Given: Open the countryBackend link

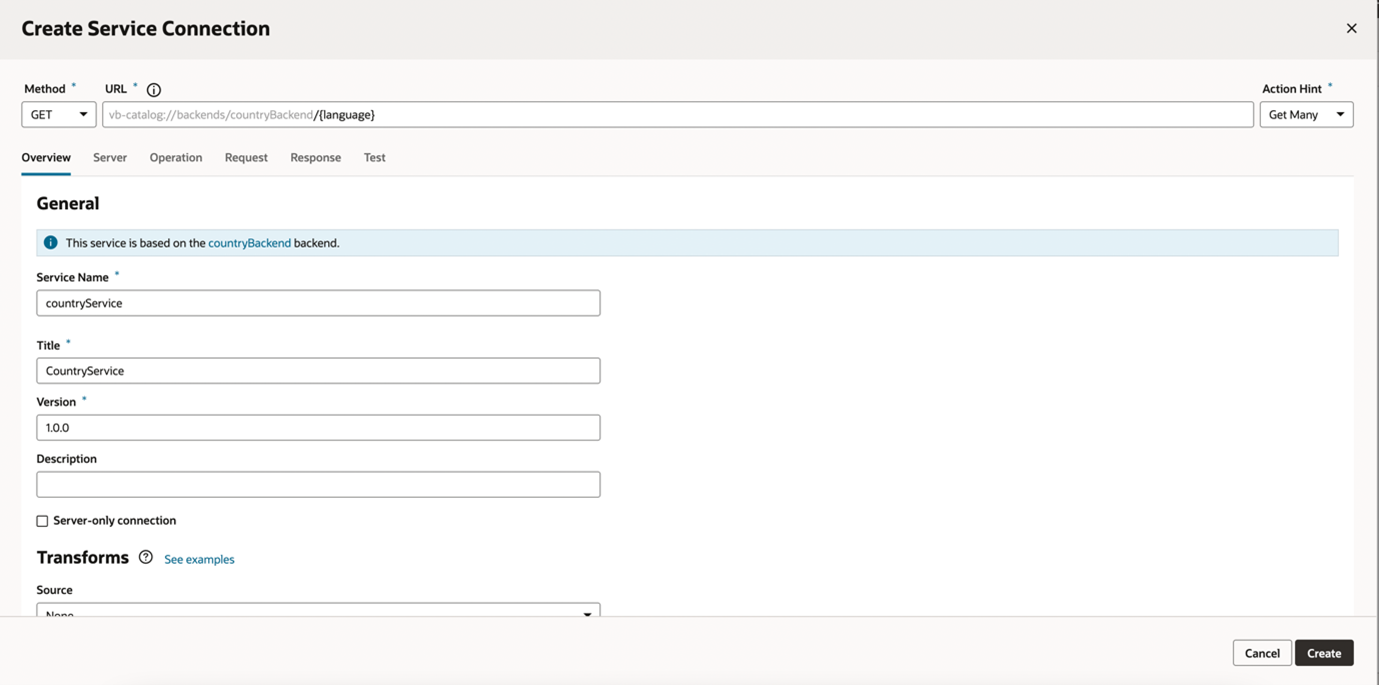Looking at the screenshot, I should point(250,242).
